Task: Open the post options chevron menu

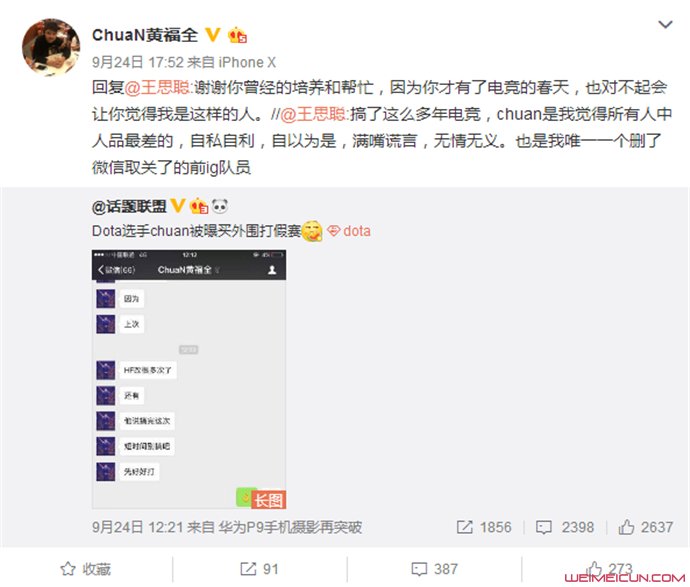Action: tap(665, 25)
